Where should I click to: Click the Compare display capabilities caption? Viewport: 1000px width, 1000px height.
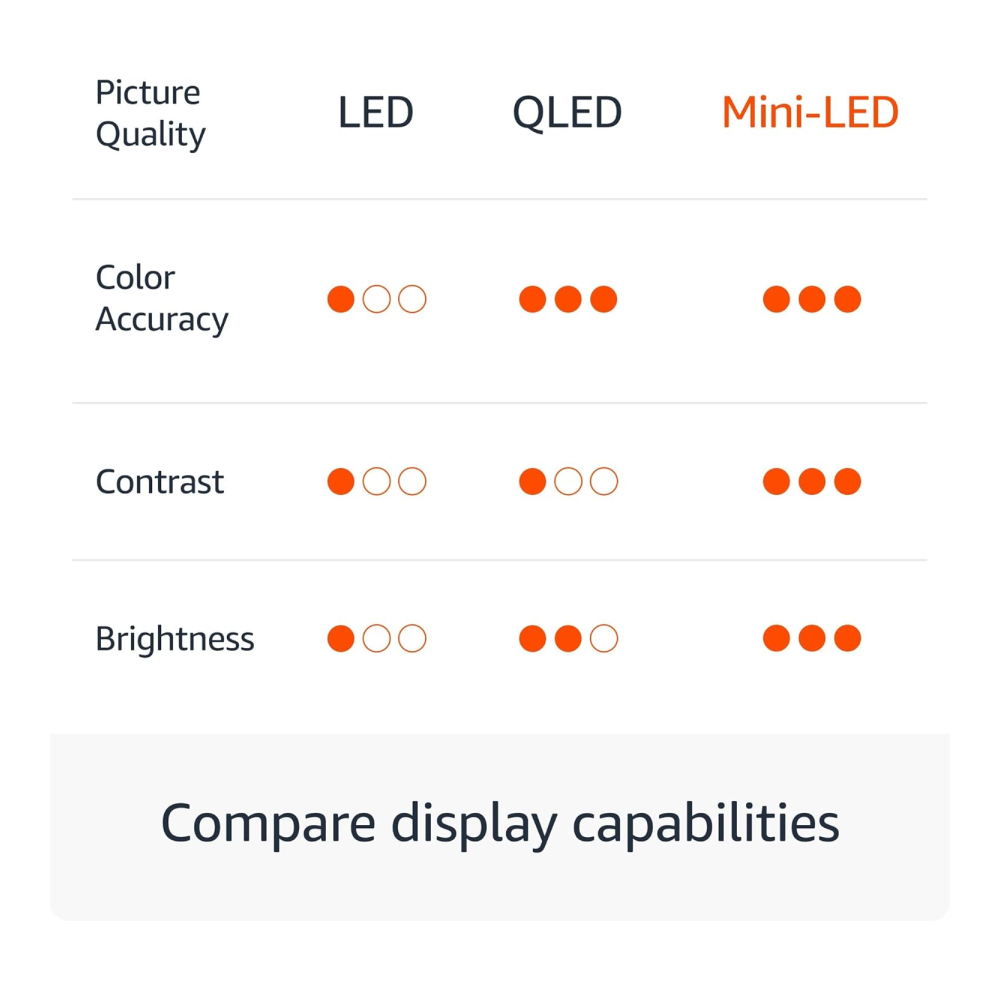pyautogui.click(x=500, y=824)
